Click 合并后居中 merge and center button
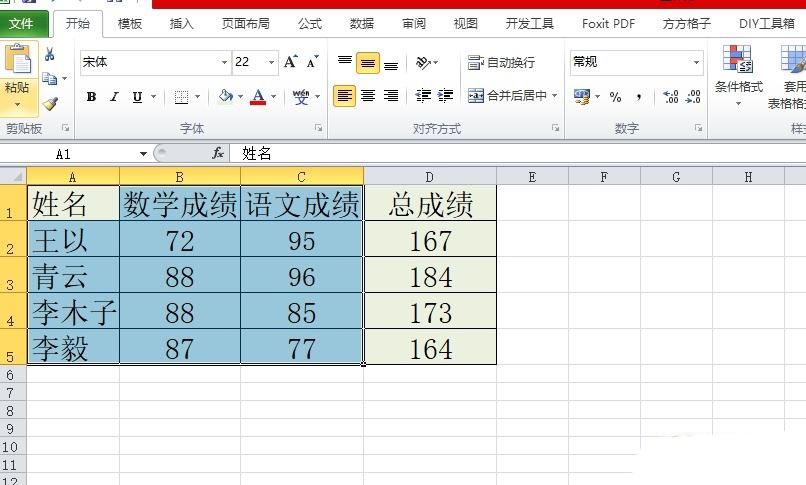 507,96
